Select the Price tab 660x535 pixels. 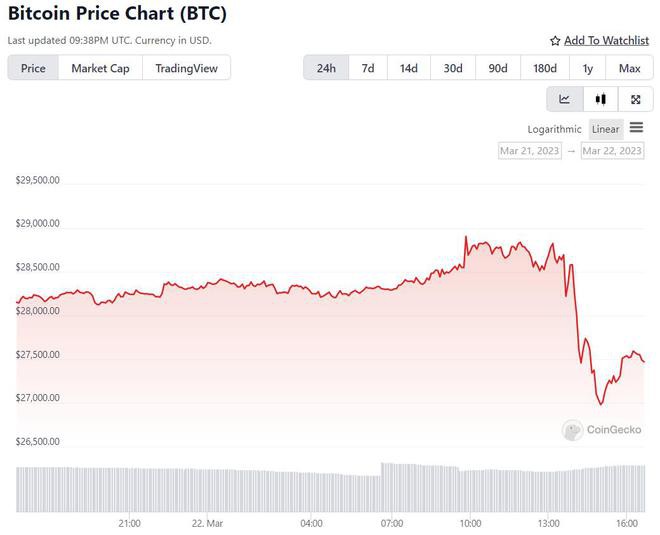click(33, 68)
